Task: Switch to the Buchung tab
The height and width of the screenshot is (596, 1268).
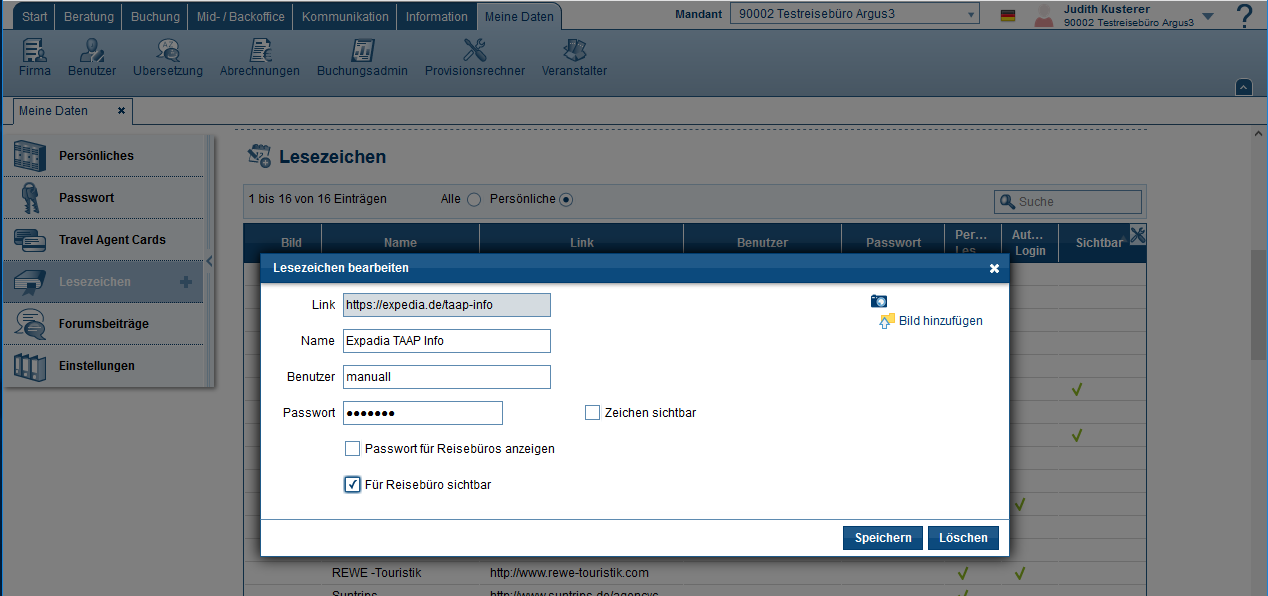Action: coord(155,17)
